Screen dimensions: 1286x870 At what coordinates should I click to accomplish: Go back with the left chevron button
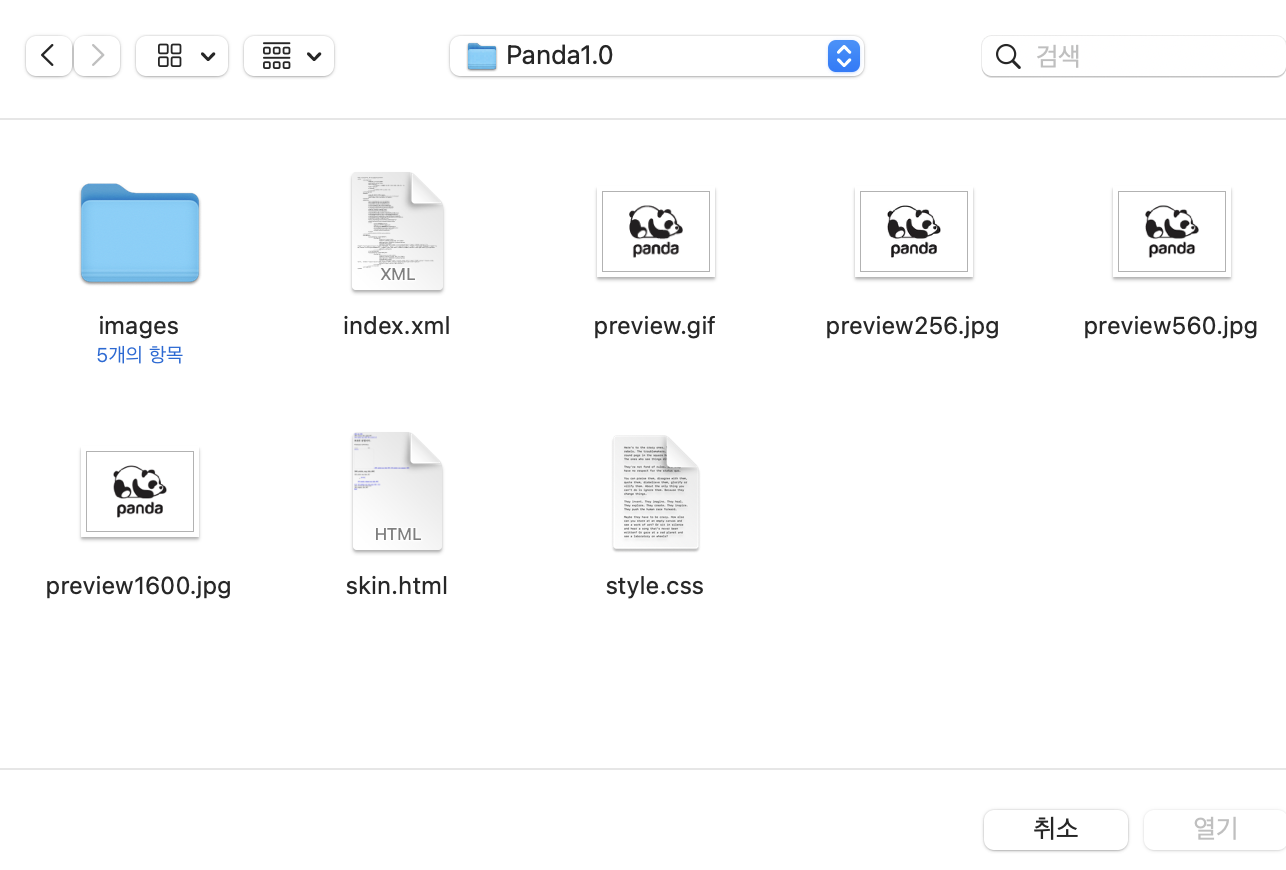[48, 56]
